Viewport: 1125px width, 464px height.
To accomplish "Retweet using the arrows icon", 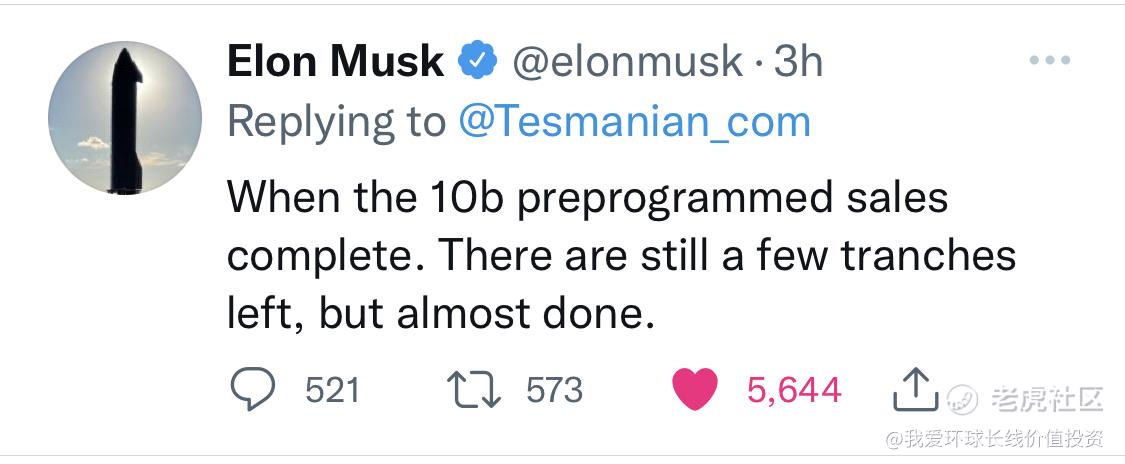I will click(x=474, y=389).
